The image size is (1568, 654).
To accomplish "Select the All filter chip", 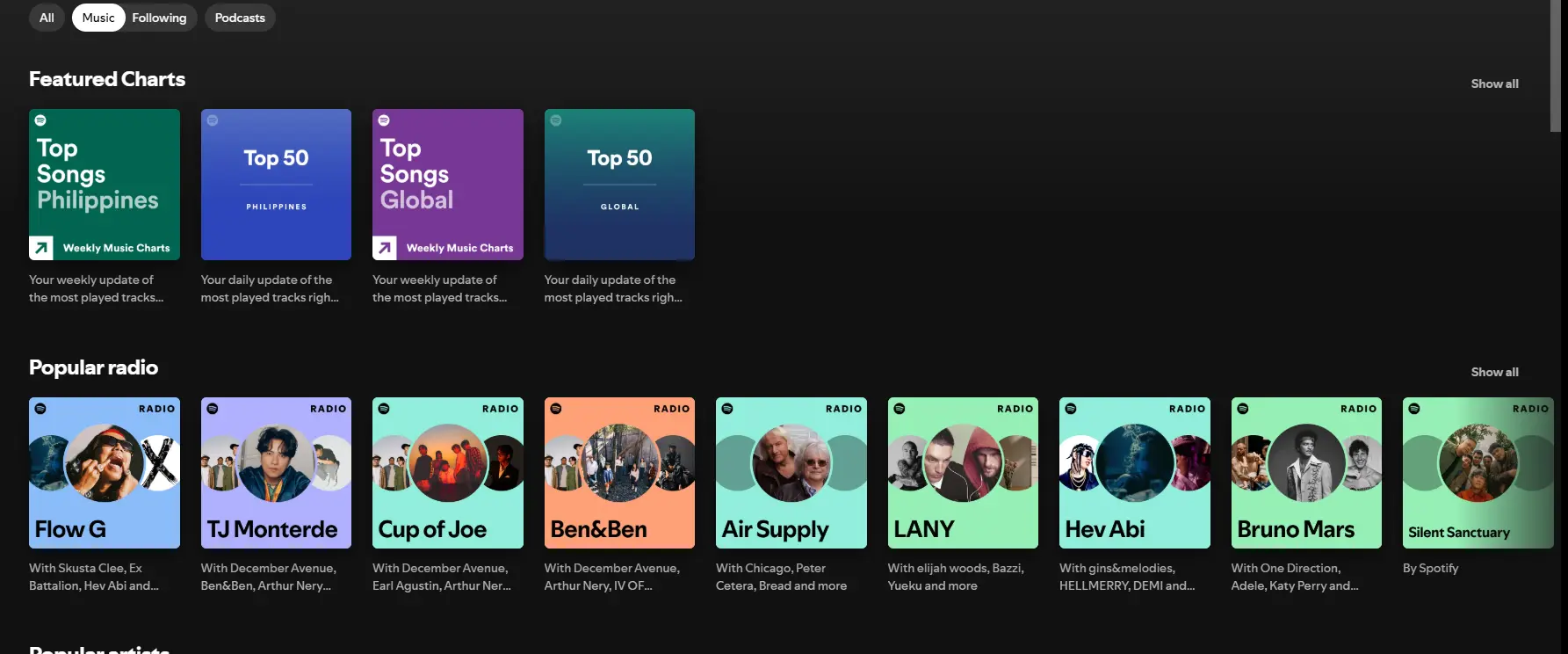I will pyautogui.click(x=47, y=18).
